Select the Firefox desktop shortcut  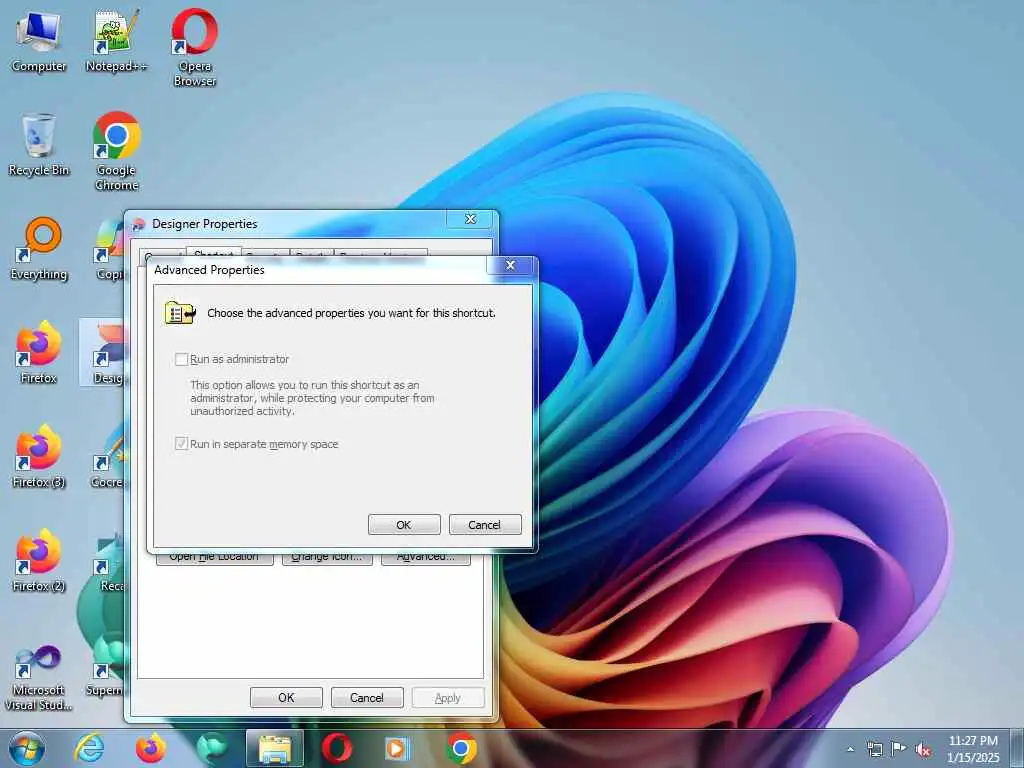click(x=39, y=351)
